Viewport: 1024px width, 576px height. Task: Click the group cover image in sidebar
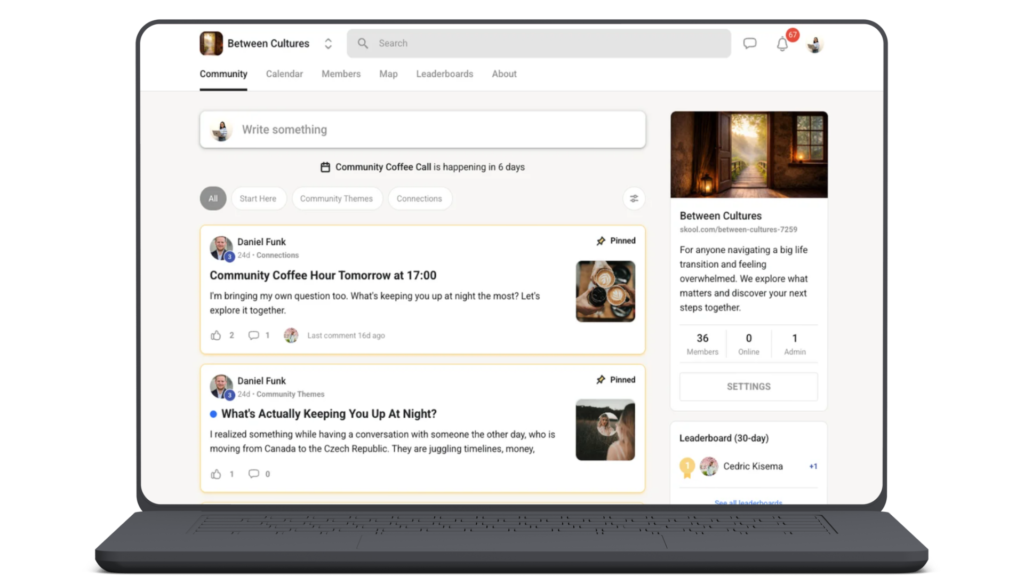(x=749, y=155)
